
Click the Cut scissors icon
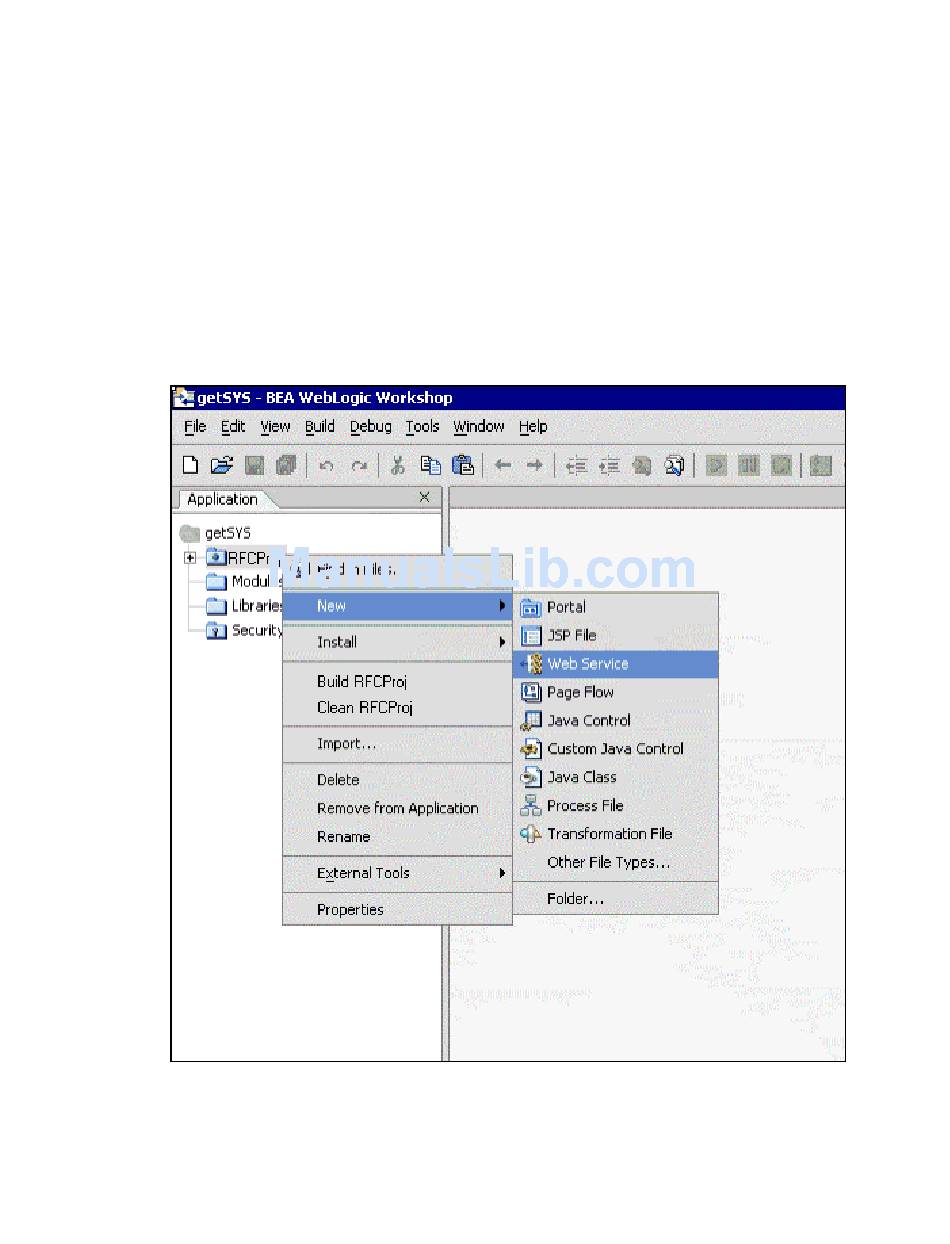(x=398, y=465)
